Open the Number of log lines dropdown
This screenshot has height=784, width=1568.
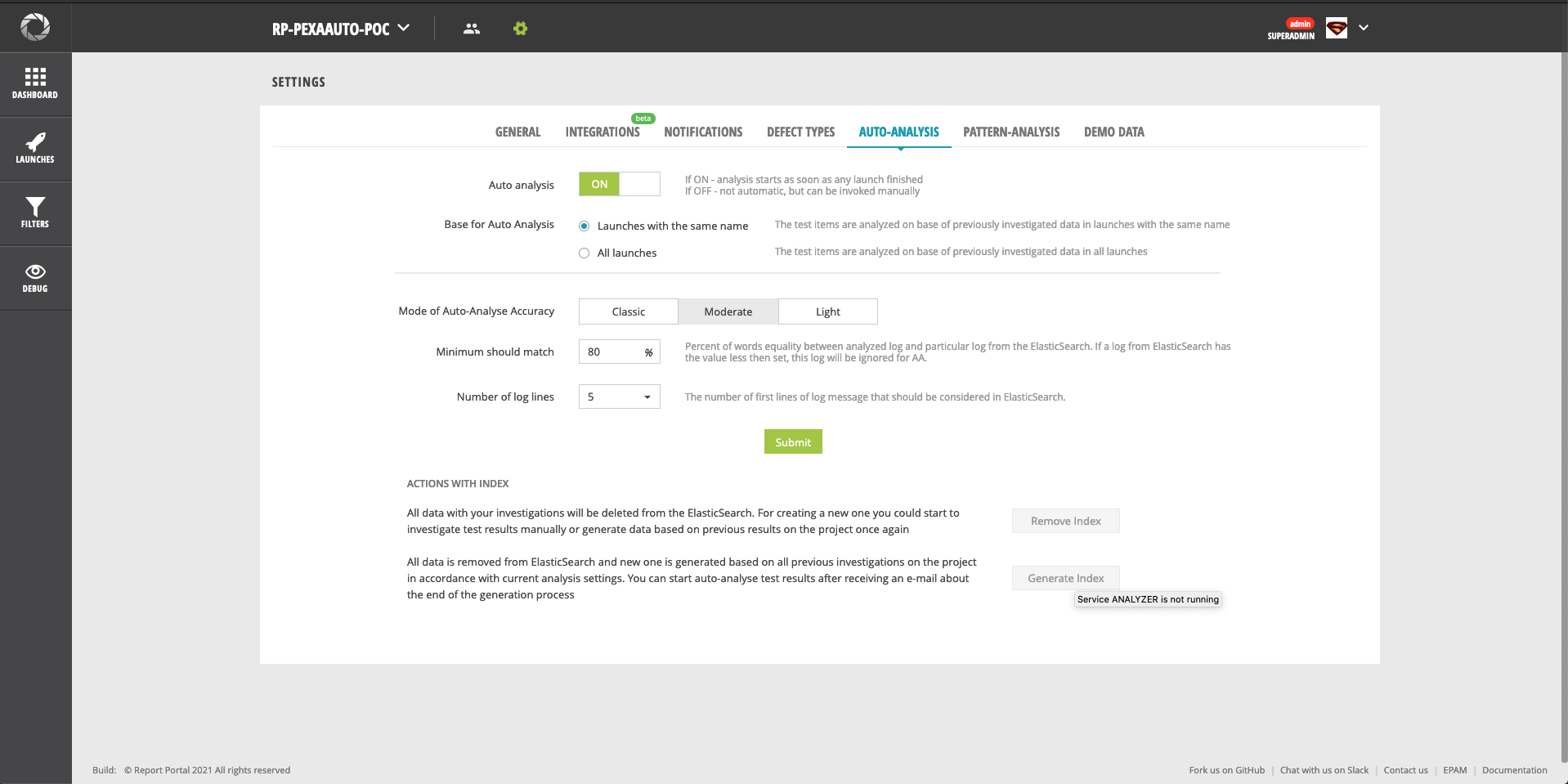pos(619,396)
